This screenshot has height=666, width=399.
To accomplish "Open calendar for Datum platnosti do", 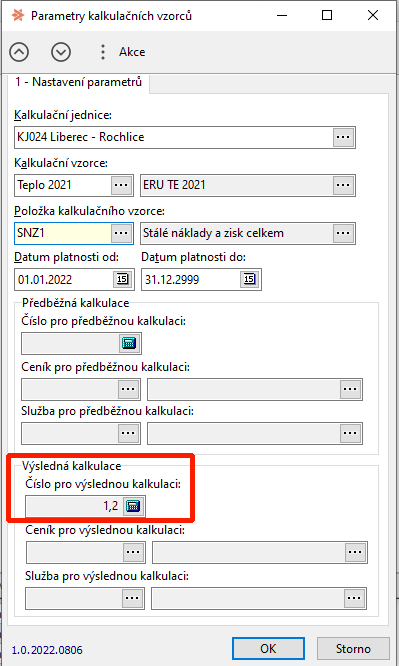I will (249, 279).
